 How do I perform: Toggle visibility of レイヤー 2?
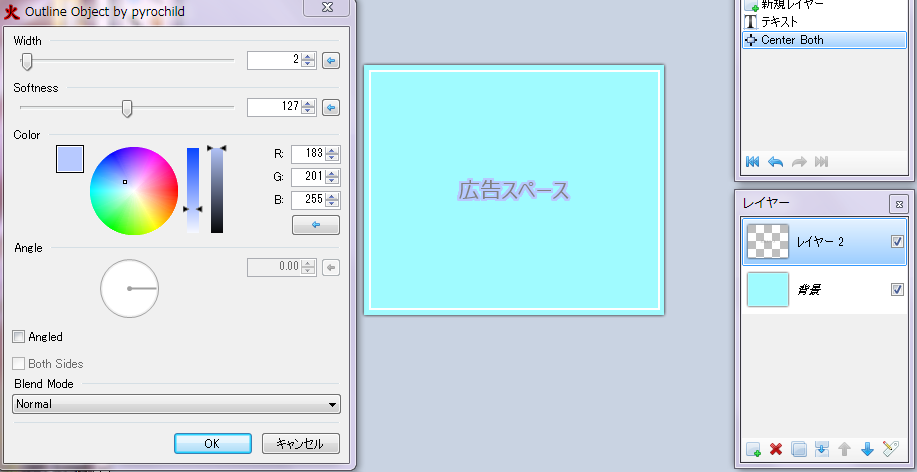[897, 242]
